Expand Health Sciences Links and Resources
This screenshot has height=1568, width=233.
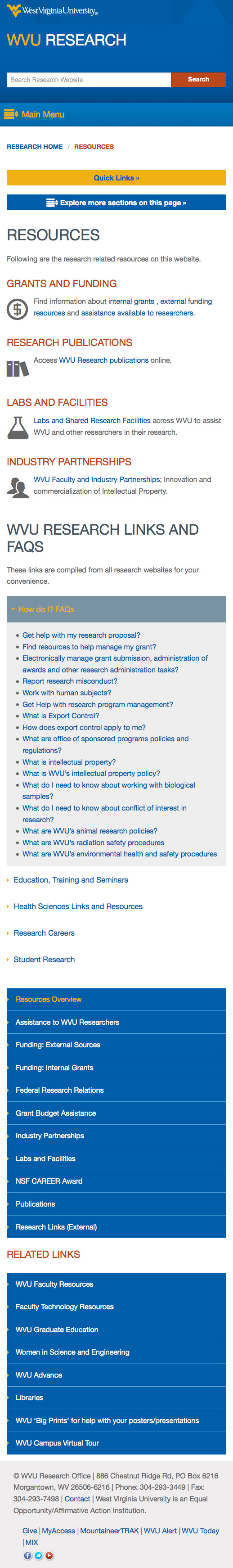point(78,906)
